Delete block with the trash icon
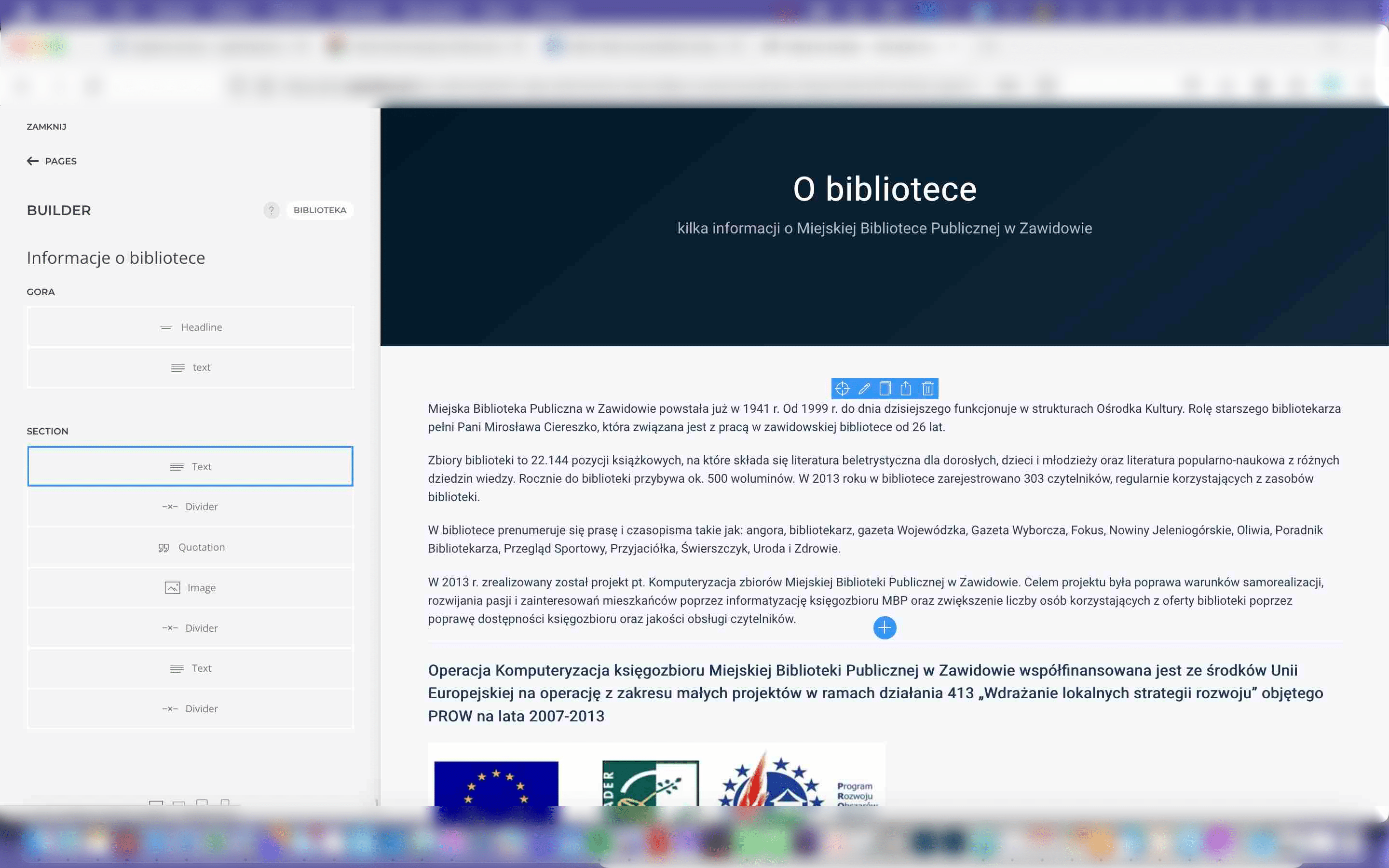This screenshot has width=1389, height=868. [x=927, y=389]
